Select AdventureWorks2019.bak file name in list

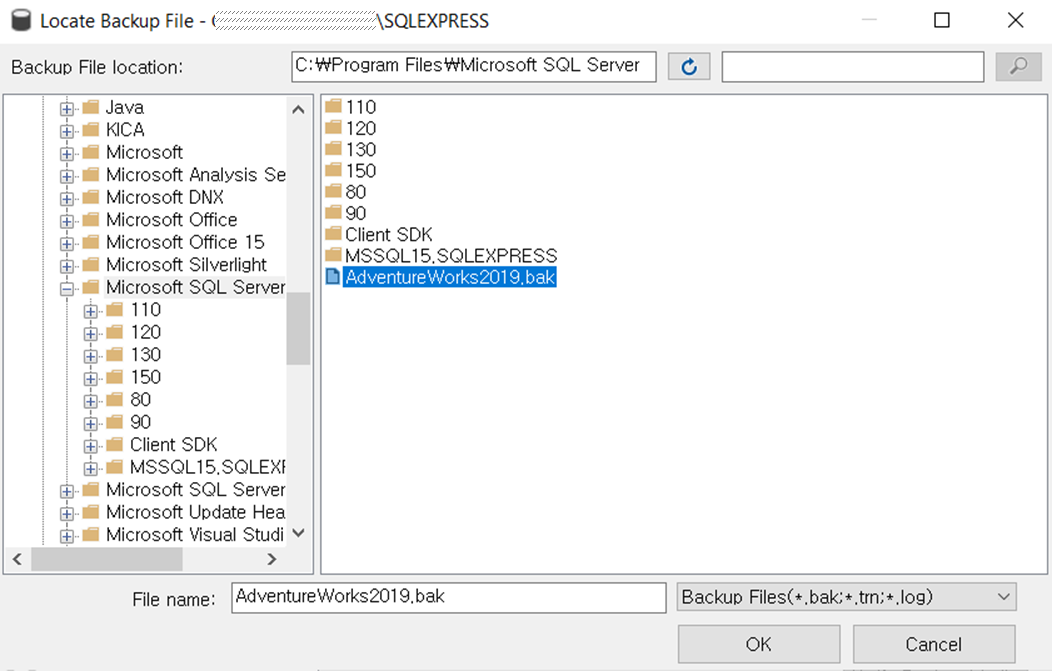[x=450, y=277]
